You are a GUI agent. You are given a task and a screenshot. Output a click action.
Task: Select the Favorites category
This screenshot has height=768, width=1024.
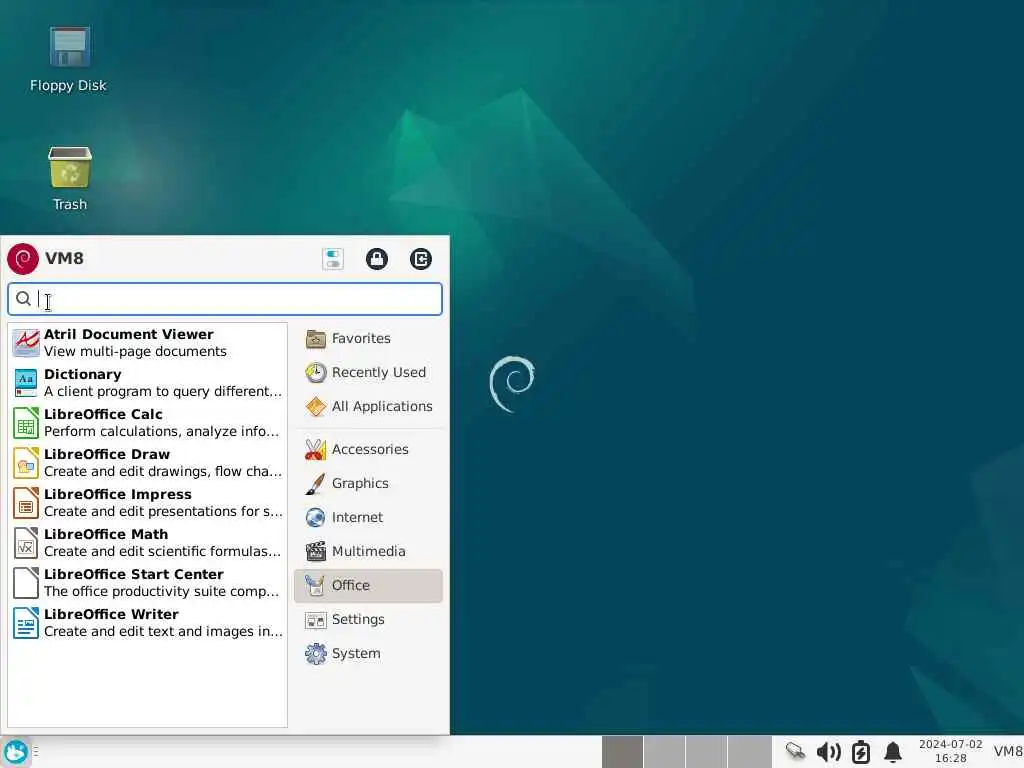coord(368,338)
